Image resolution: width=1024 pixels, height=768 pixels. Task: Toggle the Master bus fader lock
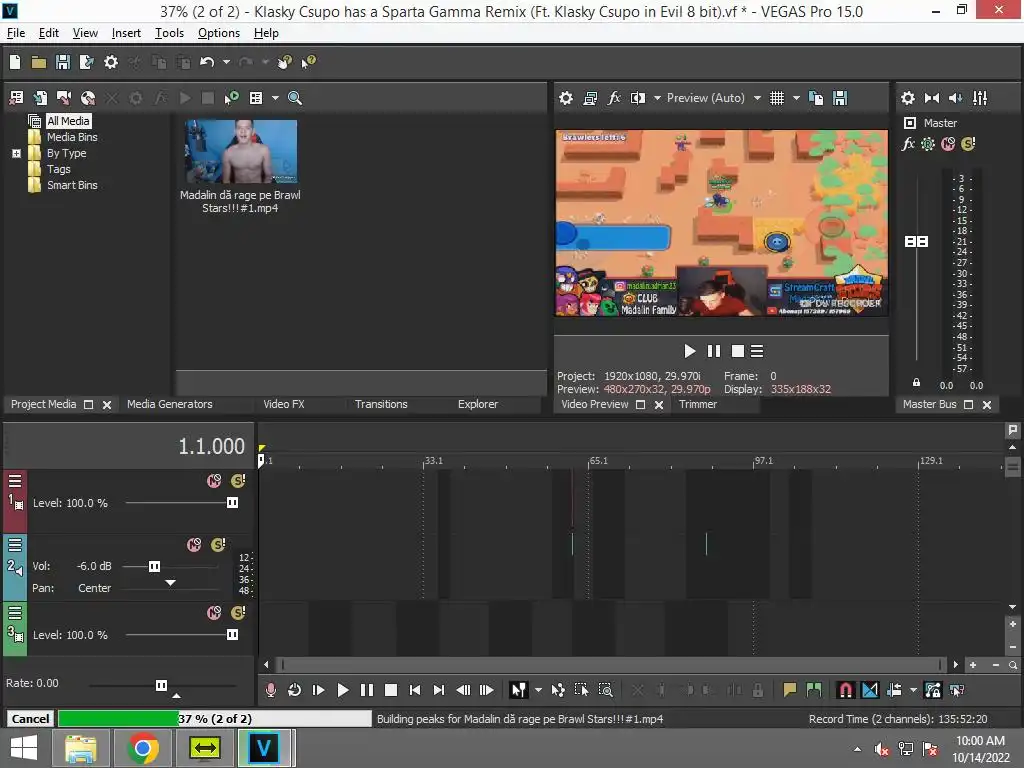click(916, 383)
